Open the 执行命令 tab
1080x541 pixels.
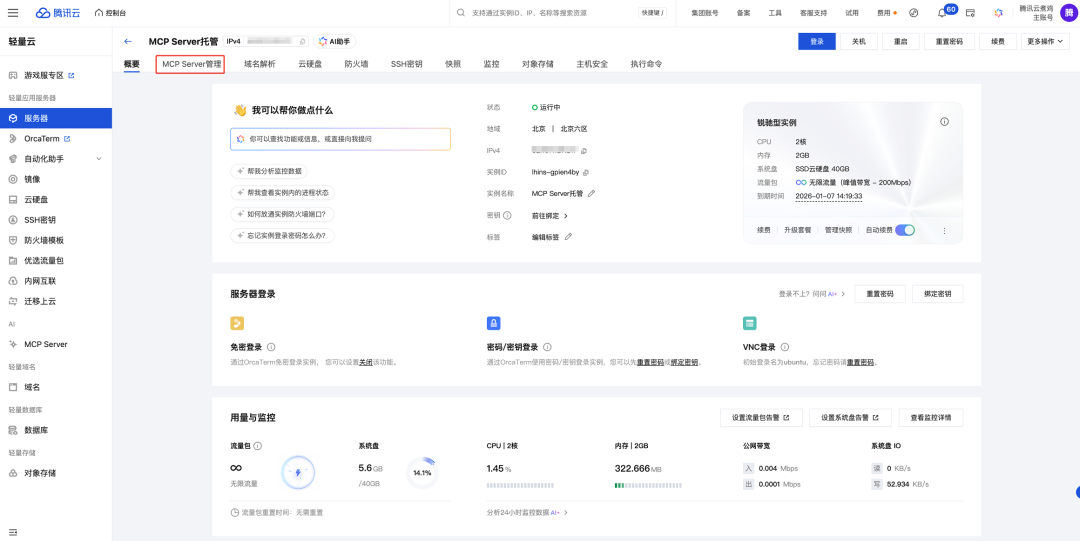tap(647, 64)
